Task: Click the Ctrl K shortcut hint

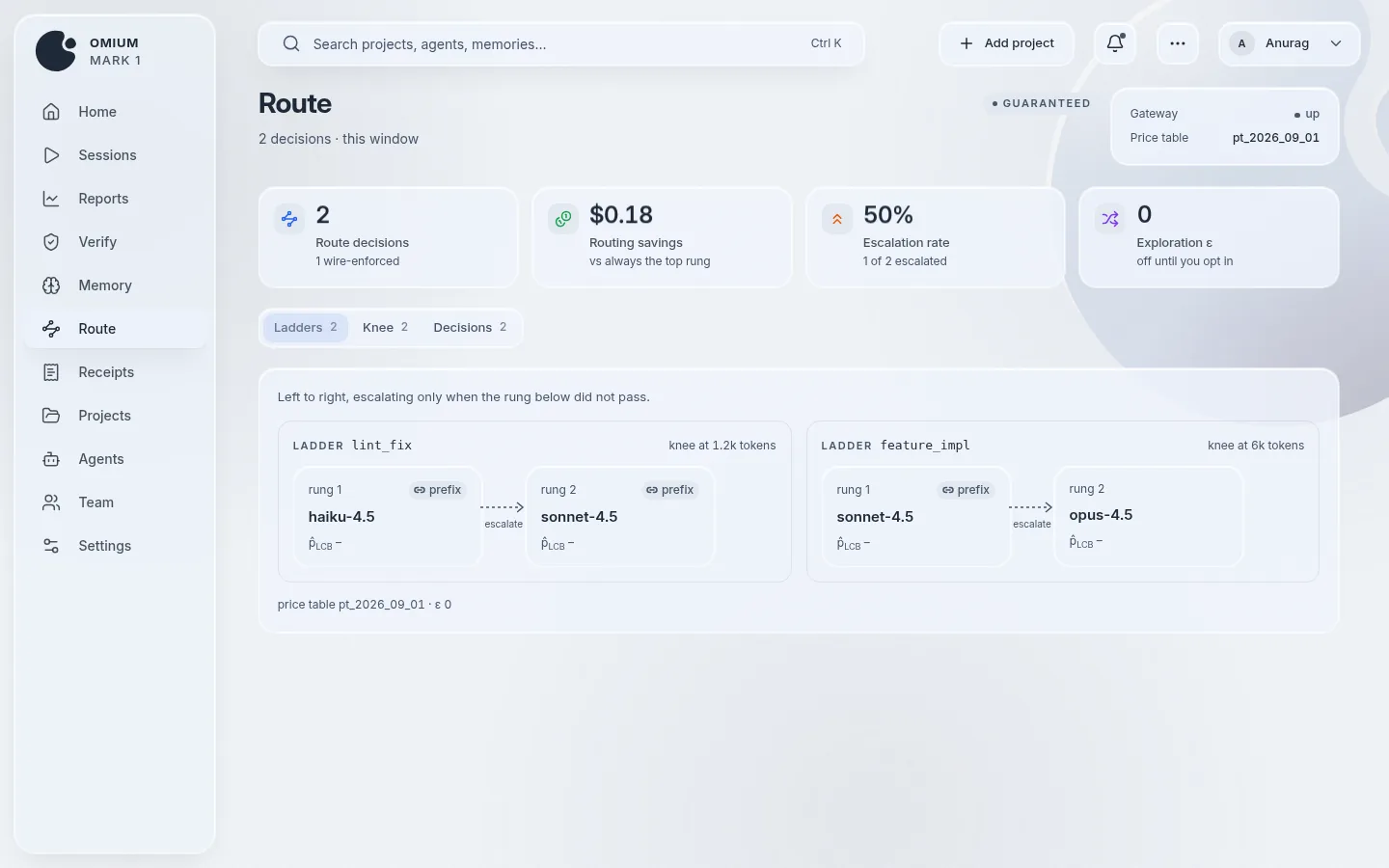Action: (826, 43)
